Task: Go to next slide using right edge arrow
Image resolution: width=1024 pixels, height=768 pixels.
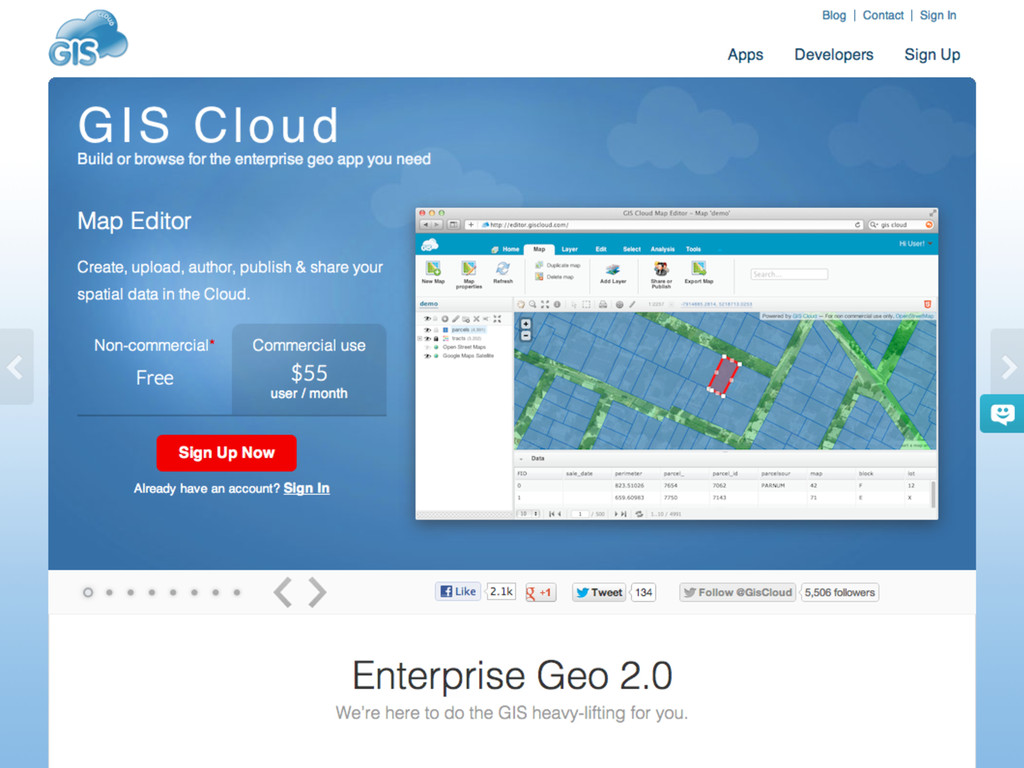Action: click(1008, 367)
